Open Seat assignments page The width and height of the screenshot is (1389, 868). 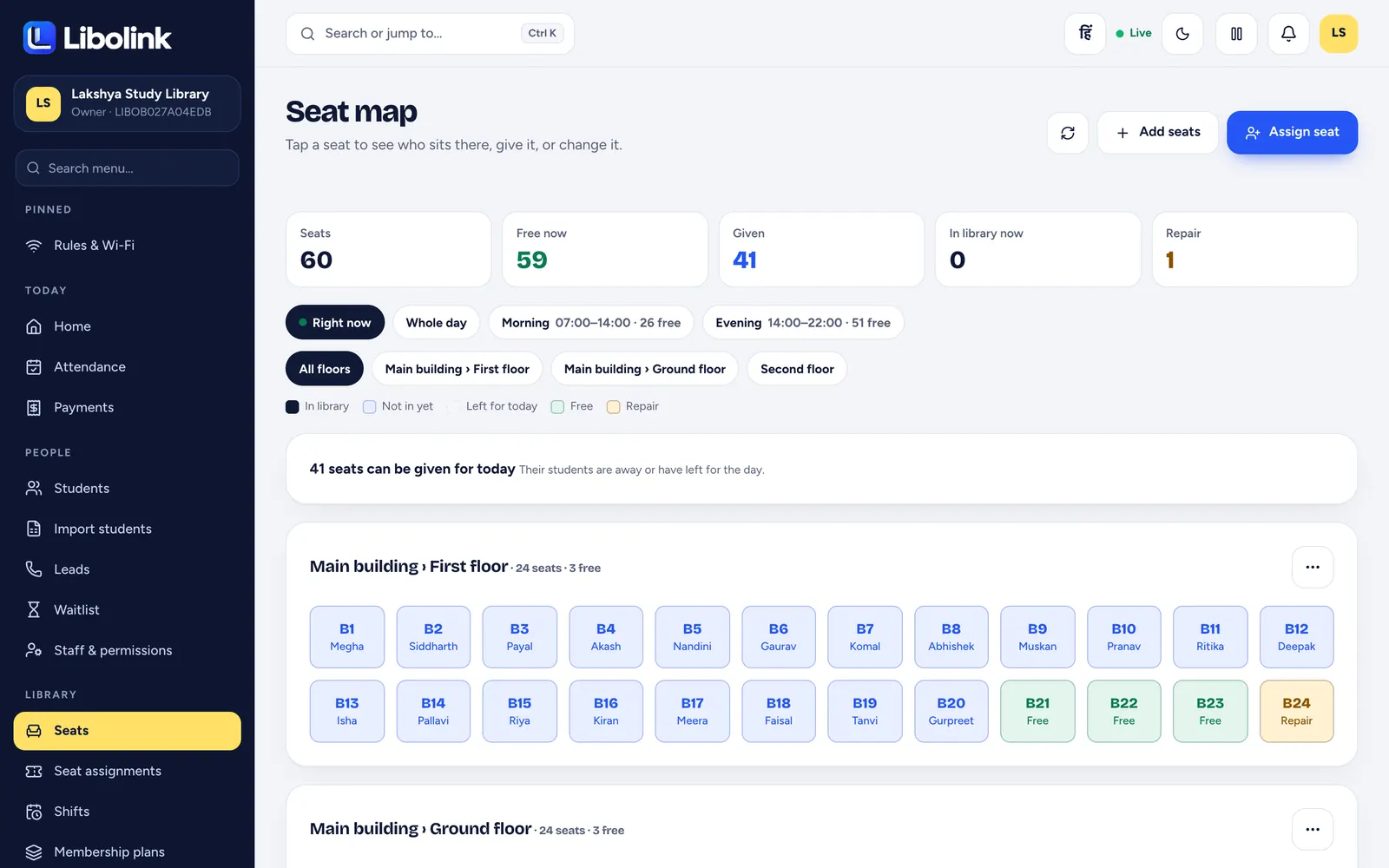point(127,772)
